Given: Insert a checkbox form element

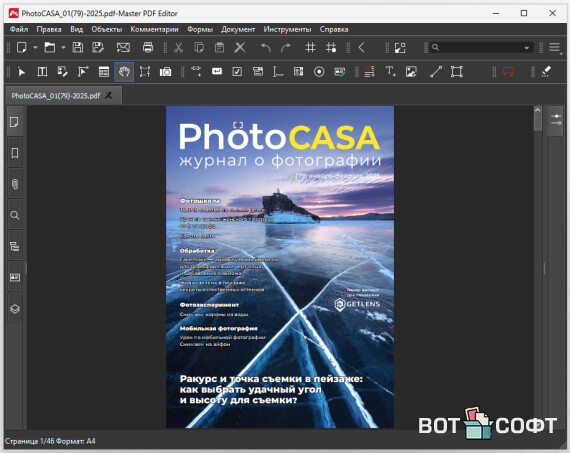Looking at the screenshot, I should click(x=237, y=72).
